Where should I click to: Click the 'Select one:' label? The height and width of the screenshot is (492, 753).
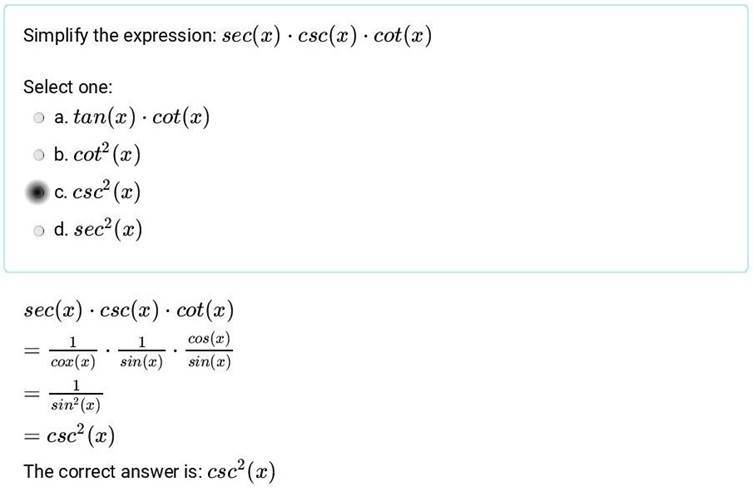tap(68, 87)
